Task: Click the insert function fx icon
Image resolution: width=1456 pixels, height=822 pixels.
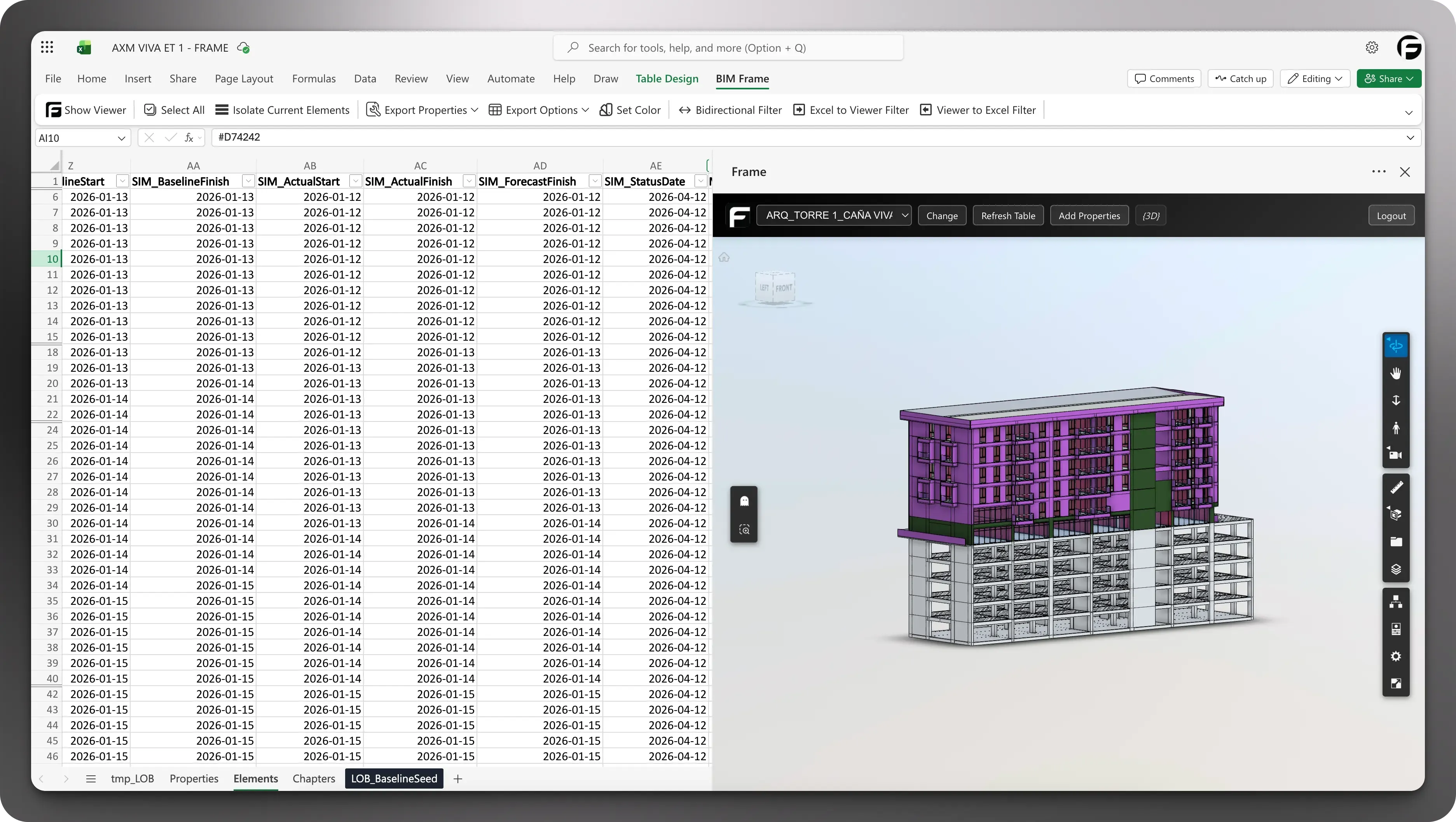Action: click(189, 137)
